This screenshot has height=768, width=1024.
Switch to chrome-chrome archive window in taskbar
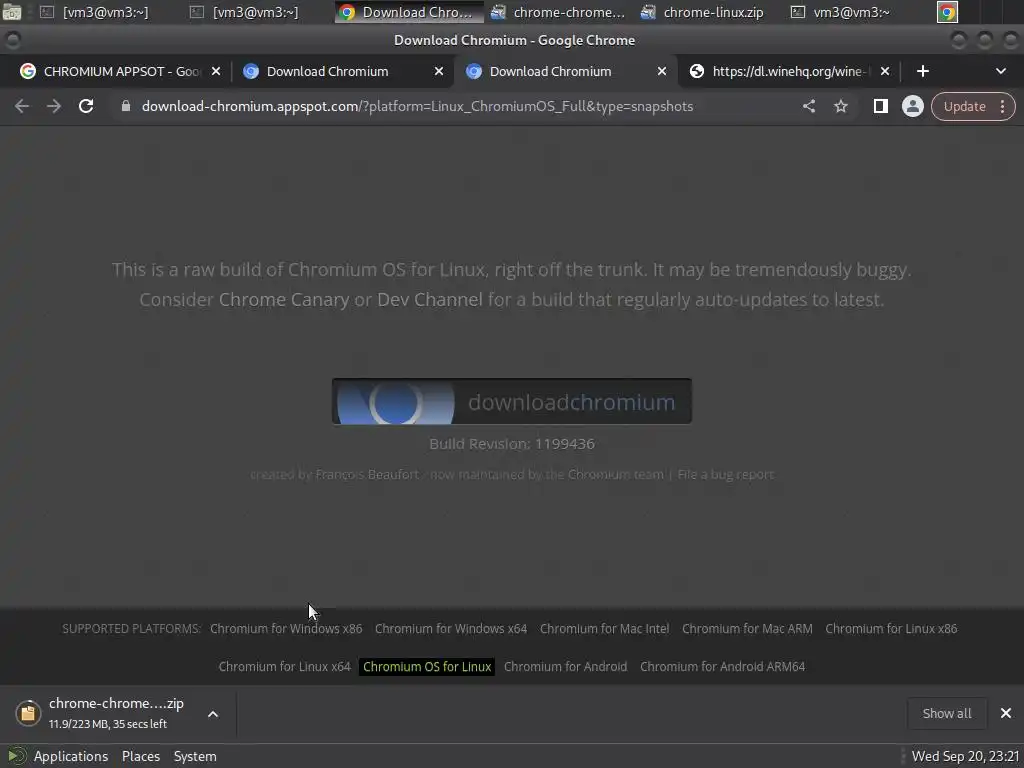pos(558,12)
